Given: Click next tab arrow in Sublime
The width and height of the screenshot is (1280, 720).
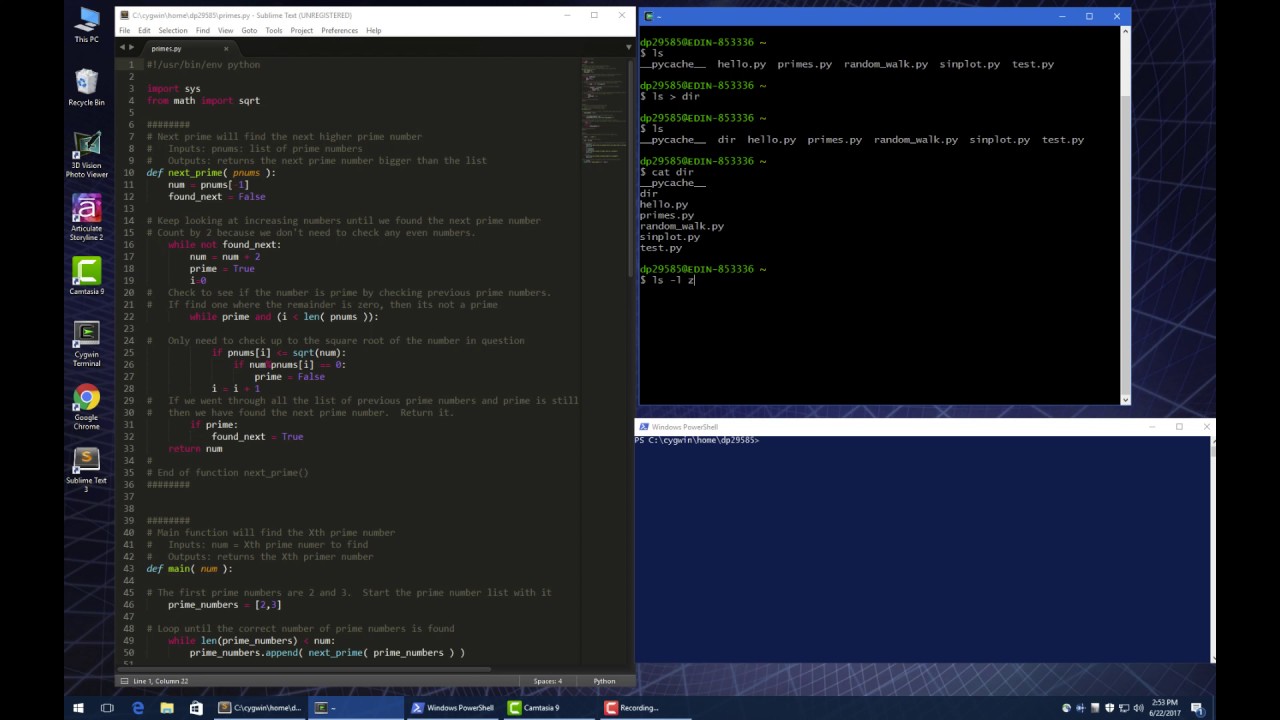Looking at the screenshot, I should [131, 48].
